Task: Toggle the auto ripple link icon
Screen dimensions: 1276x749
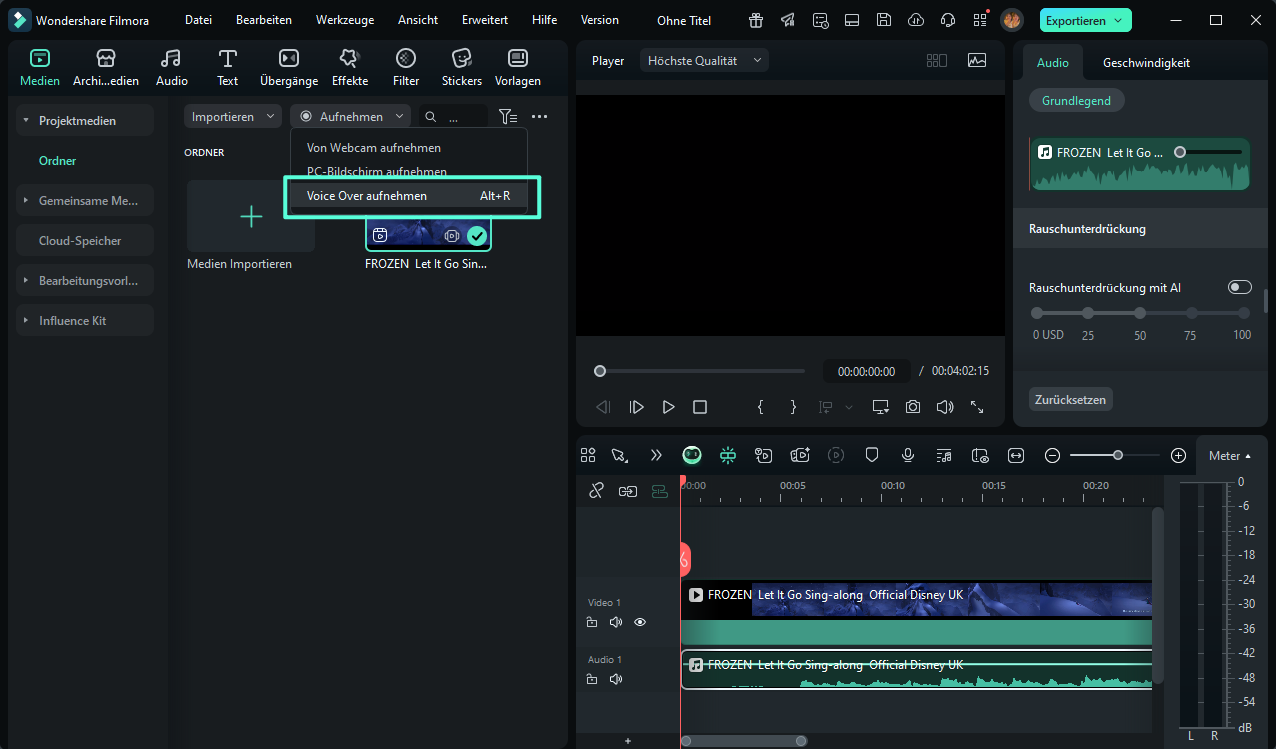Action: [x=628, y=491]
